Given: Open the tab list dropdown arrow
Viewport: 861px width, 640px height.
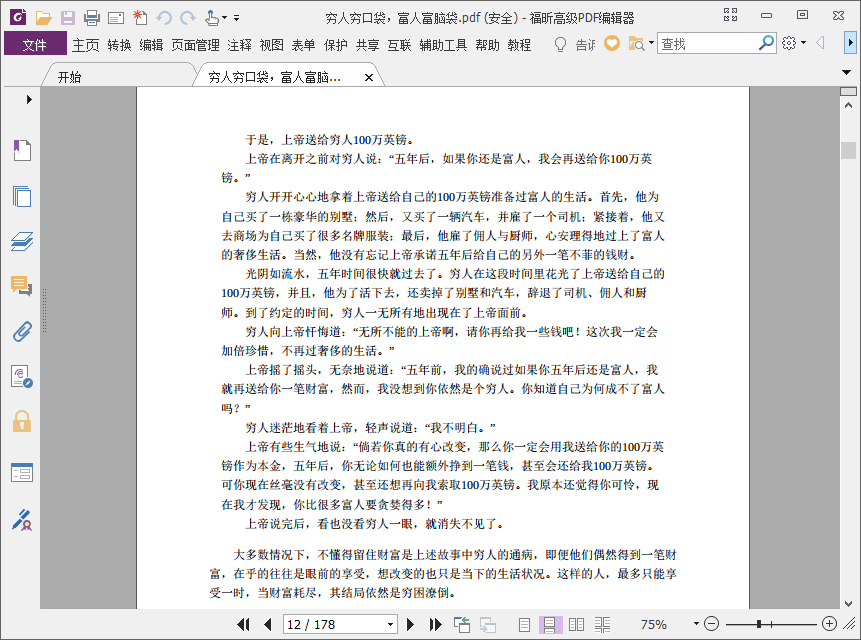Looking at the screenshot, I should point(846,72).
